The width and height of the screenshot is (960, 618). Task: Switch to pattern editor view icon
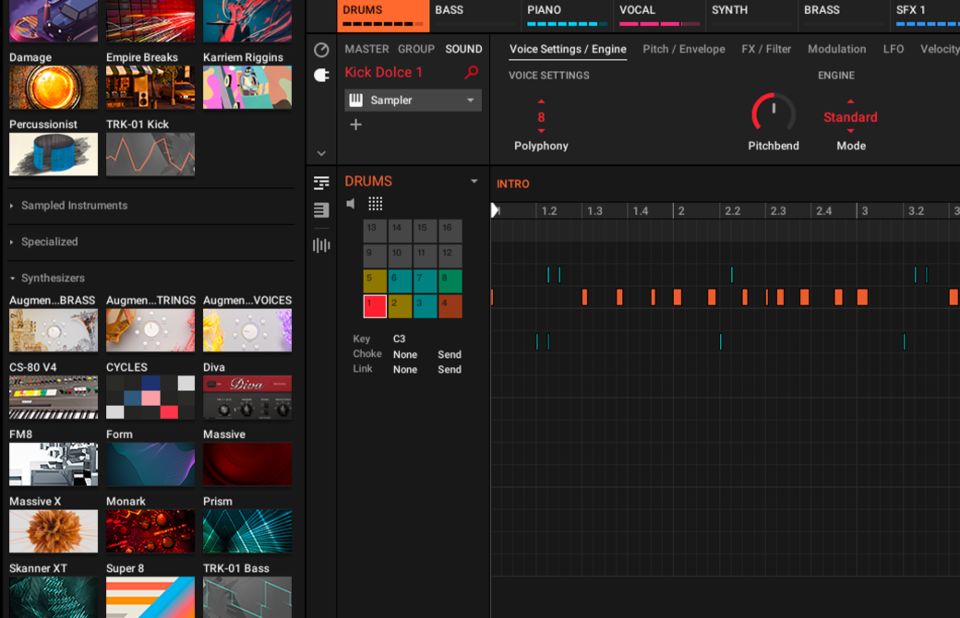click(x=321, y=182)
